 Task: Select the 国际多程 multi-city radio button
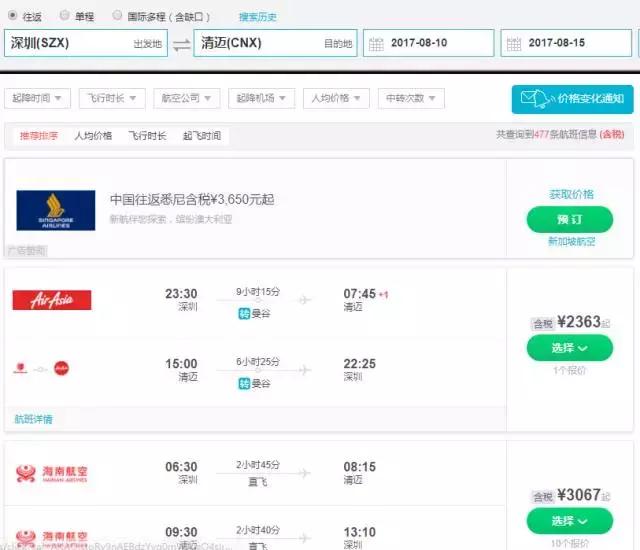coord(118,16)
